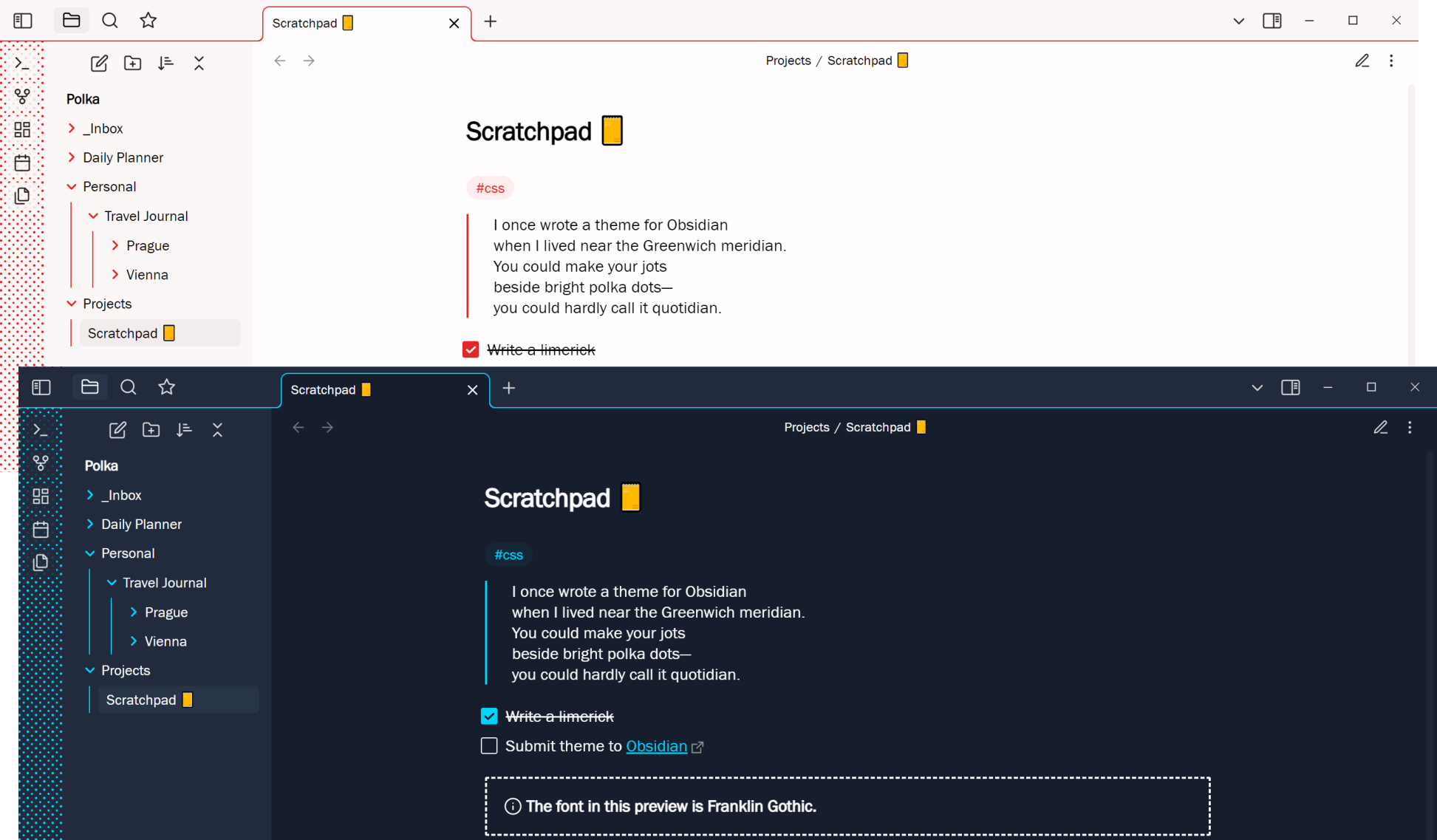The height and width of the screenshot is (840, 1437).
Task: Toggle left sidebar in light window
Action: point(23,21)
